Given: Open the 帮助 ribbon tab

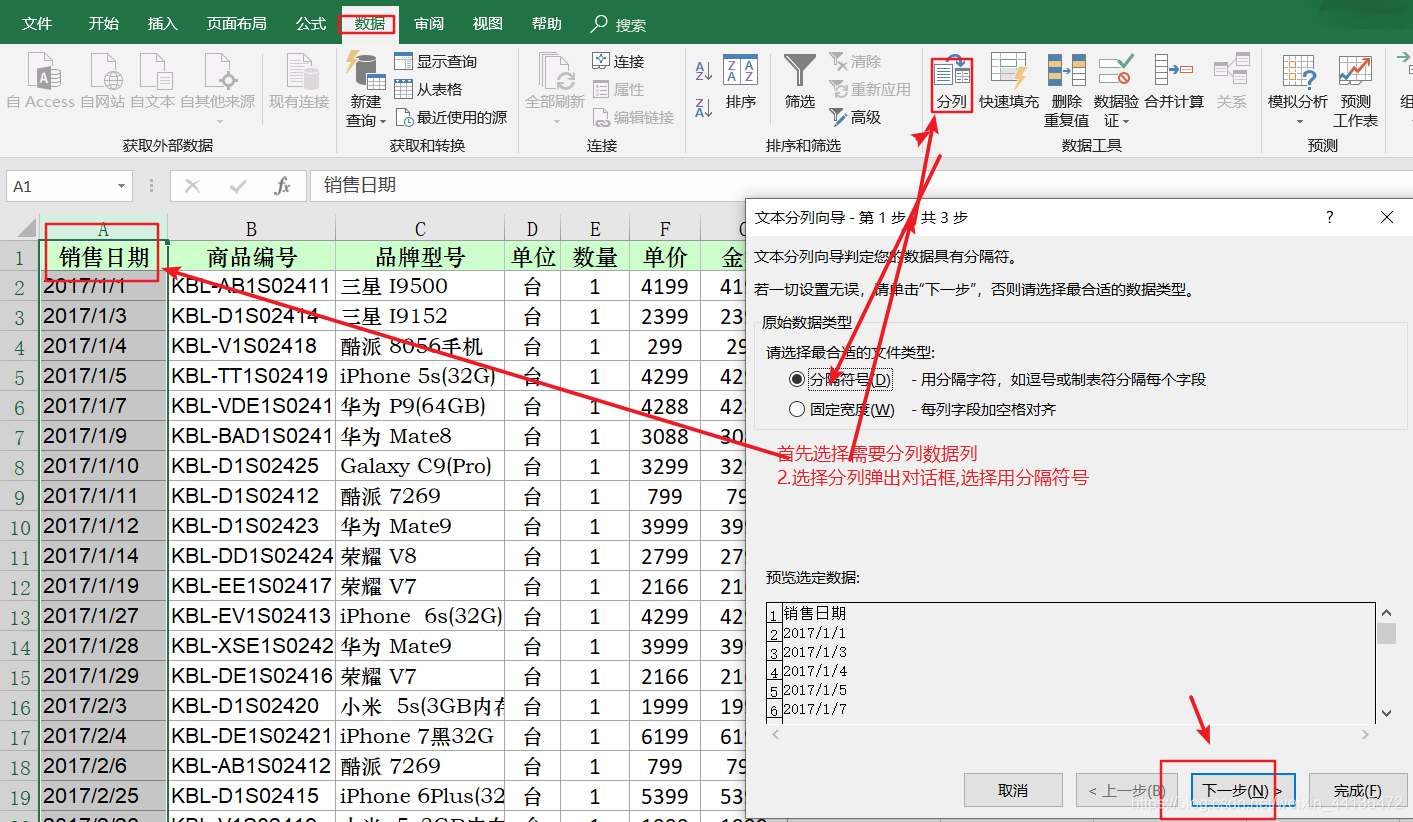Looking at the screenshot, I should (x=547, y=23).
